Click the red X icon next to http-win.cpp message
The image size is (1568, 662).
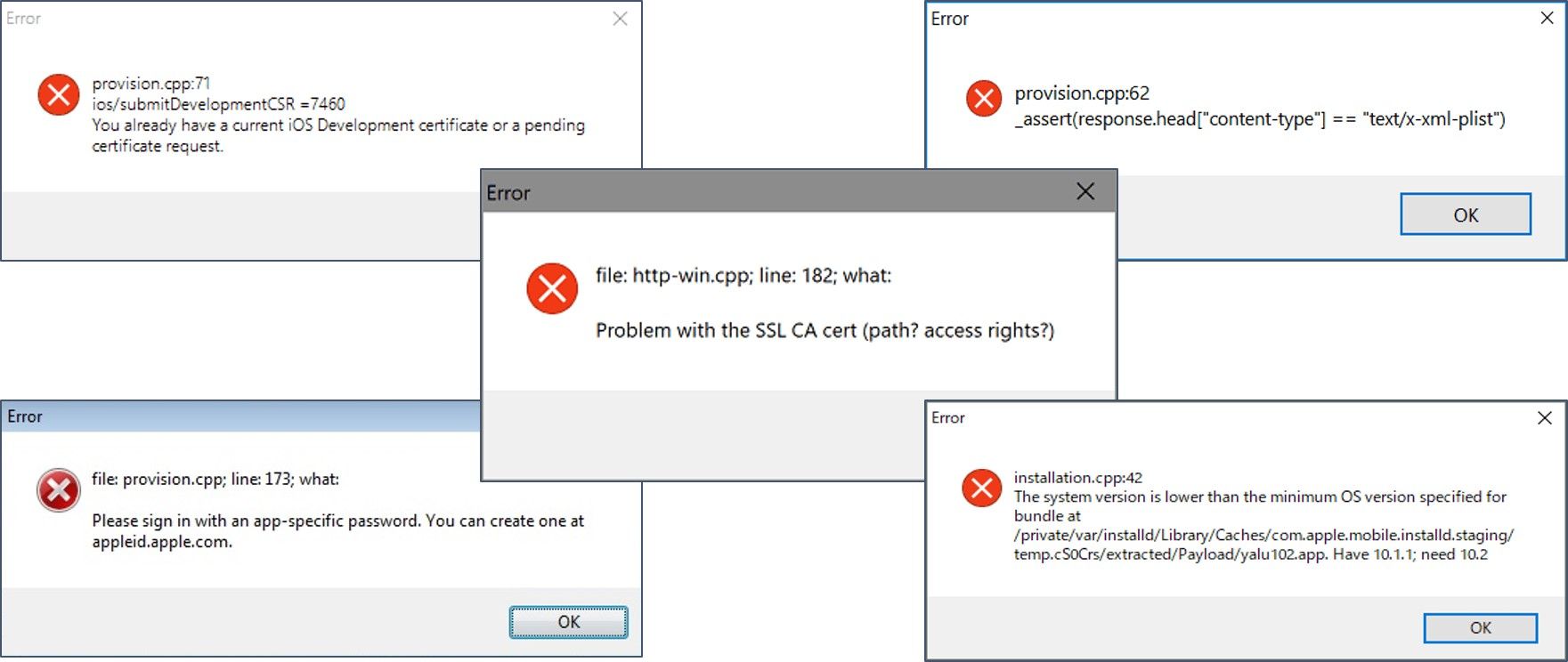pos(552,288)
